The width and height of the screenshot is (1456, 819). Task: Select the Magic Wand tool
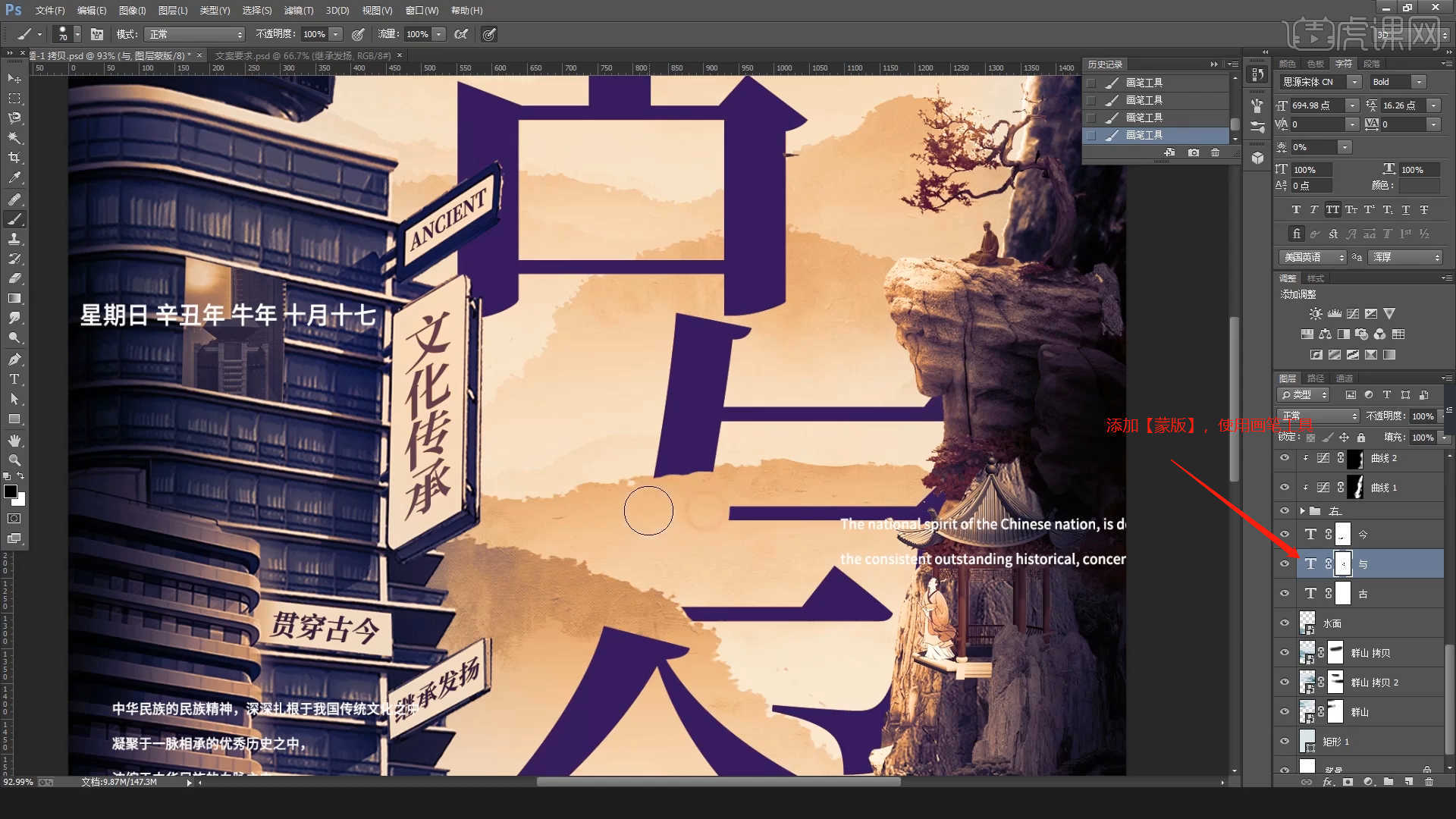pyautogui.click(x=14, y=138)
